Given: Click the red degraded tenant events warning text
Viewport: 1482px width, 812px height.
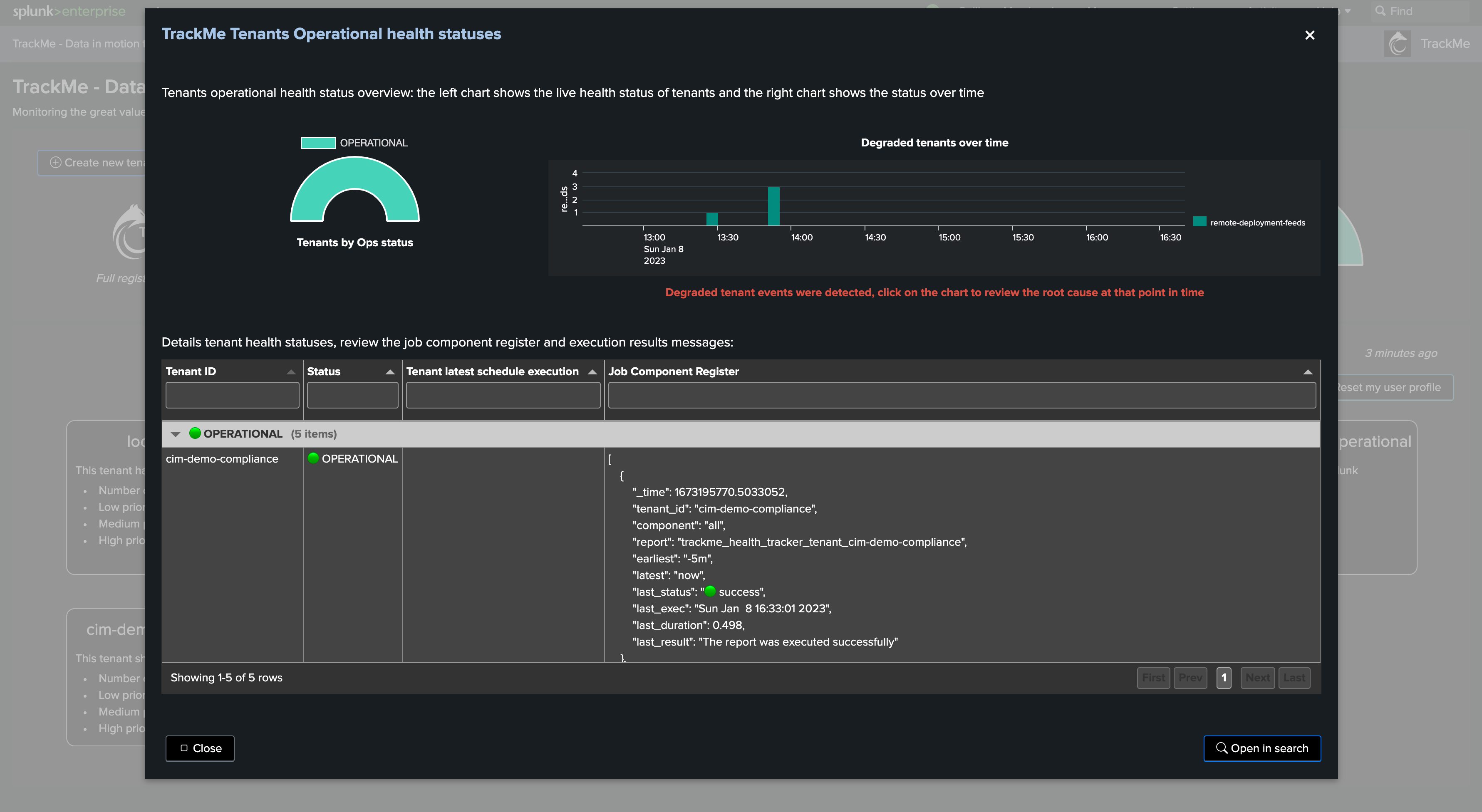Looking at the screenshot, I should 934,293.
